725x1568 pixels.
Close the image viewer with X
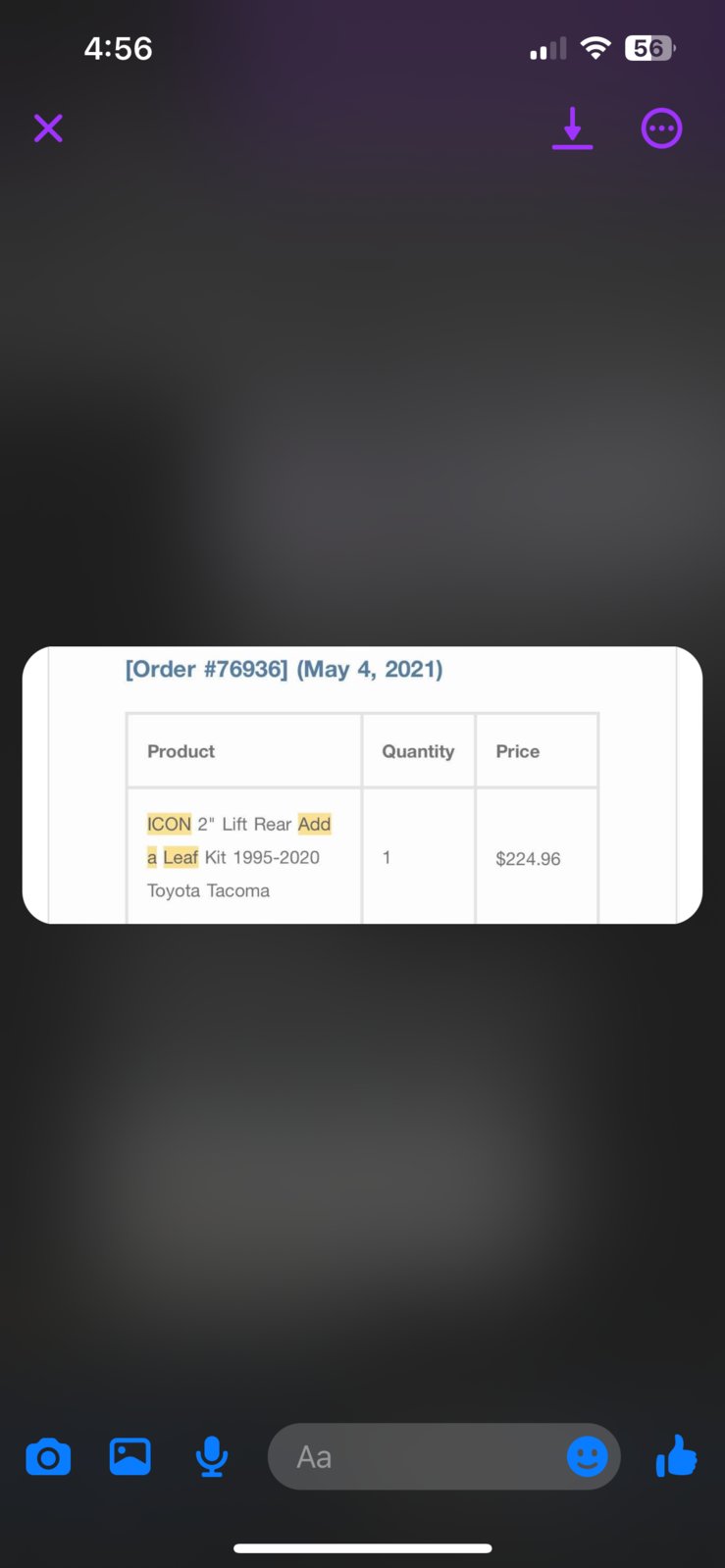tap(48, 128)
